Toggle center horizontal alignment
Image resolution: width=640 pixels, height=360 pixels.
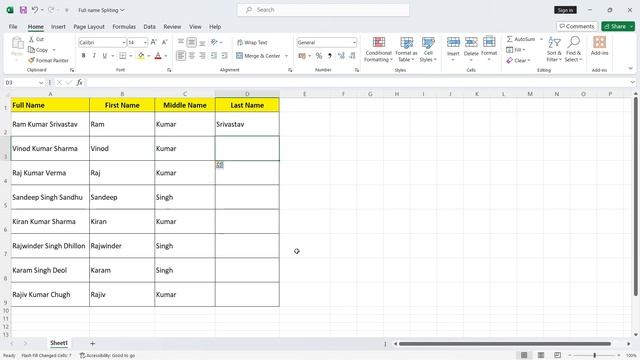coord(191,56)
